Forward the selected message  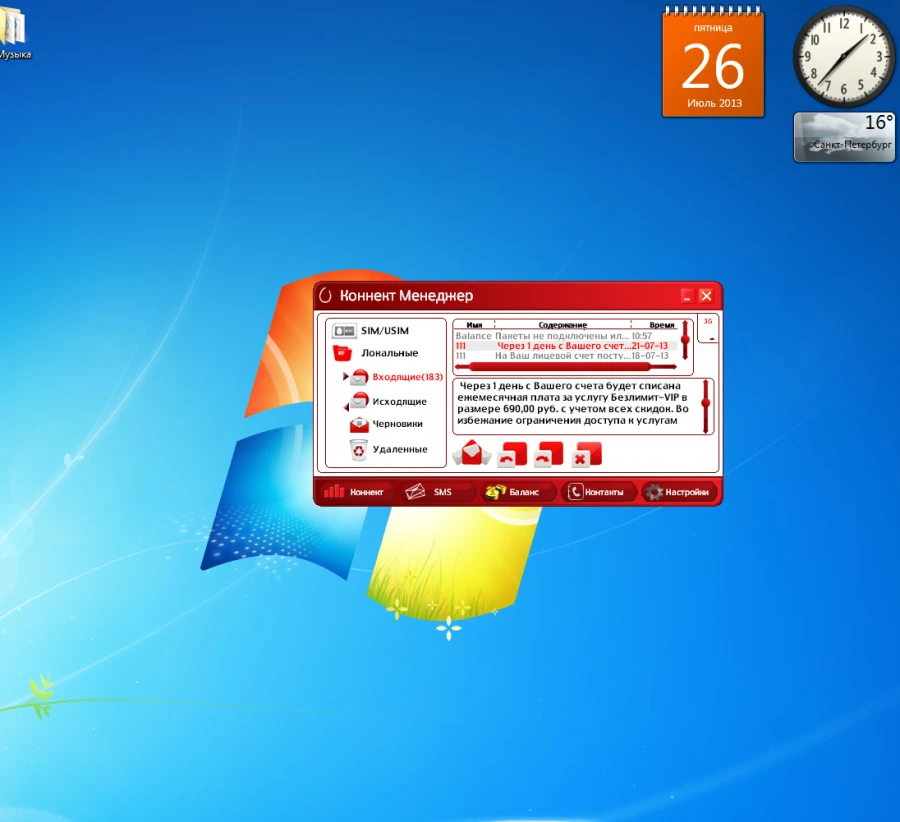click(549, 454)
